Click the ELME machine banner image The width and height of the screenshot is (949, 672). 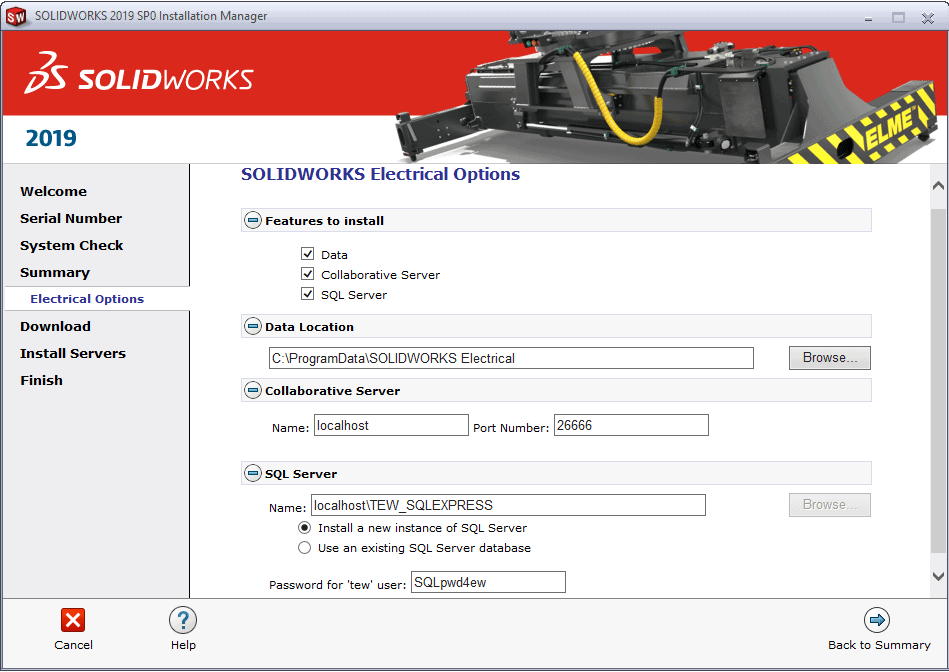665,97
